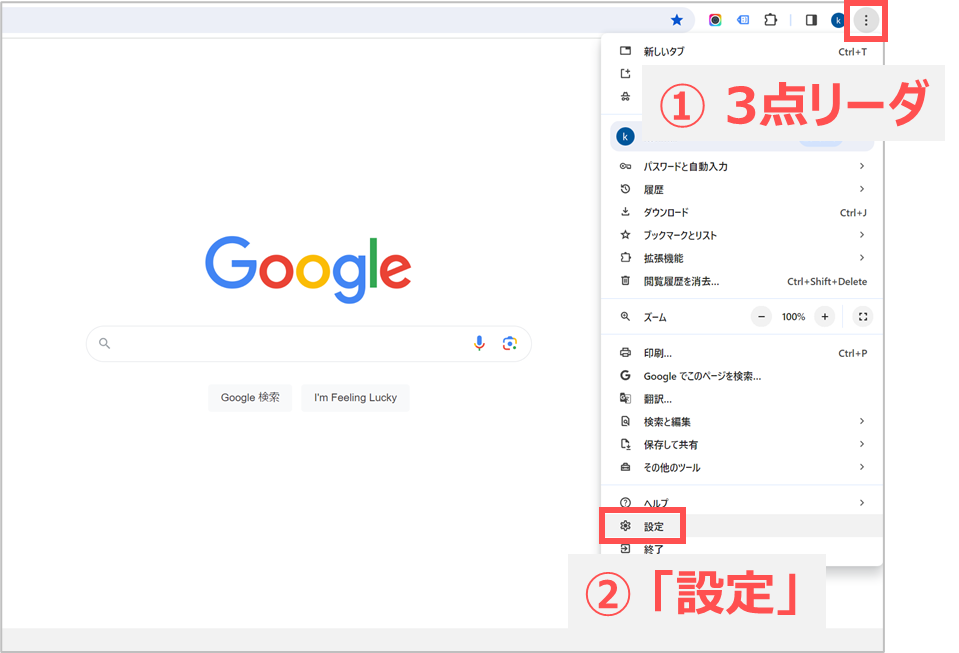This screenshot has width=959, height=653.
Task: Select 終了 to quit Chrome
Action: tap(742, 549)
